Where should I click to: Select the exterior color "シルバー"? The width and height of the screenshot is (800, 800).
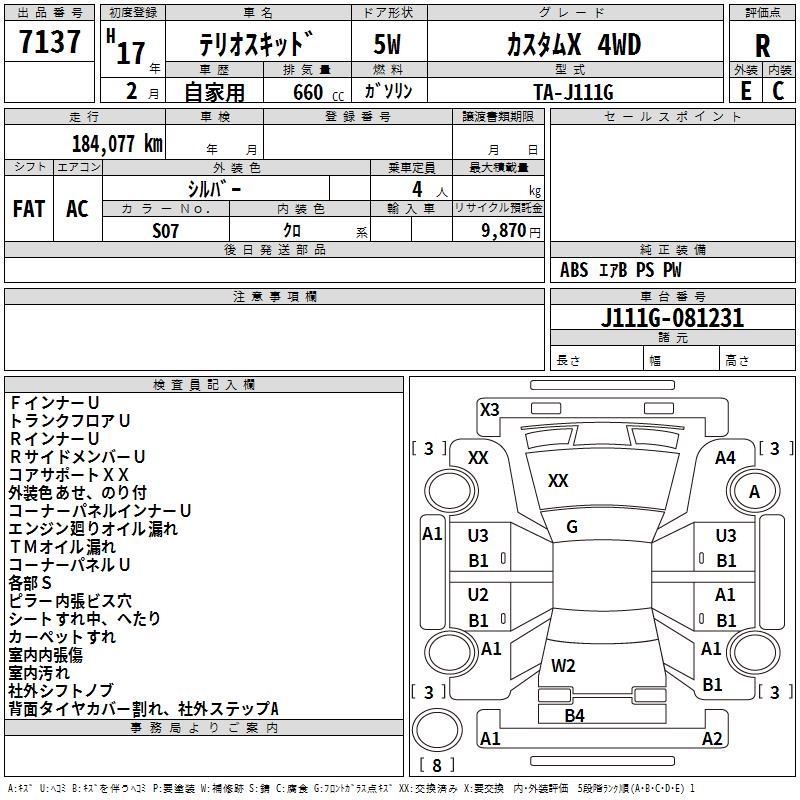click(214, 189)
